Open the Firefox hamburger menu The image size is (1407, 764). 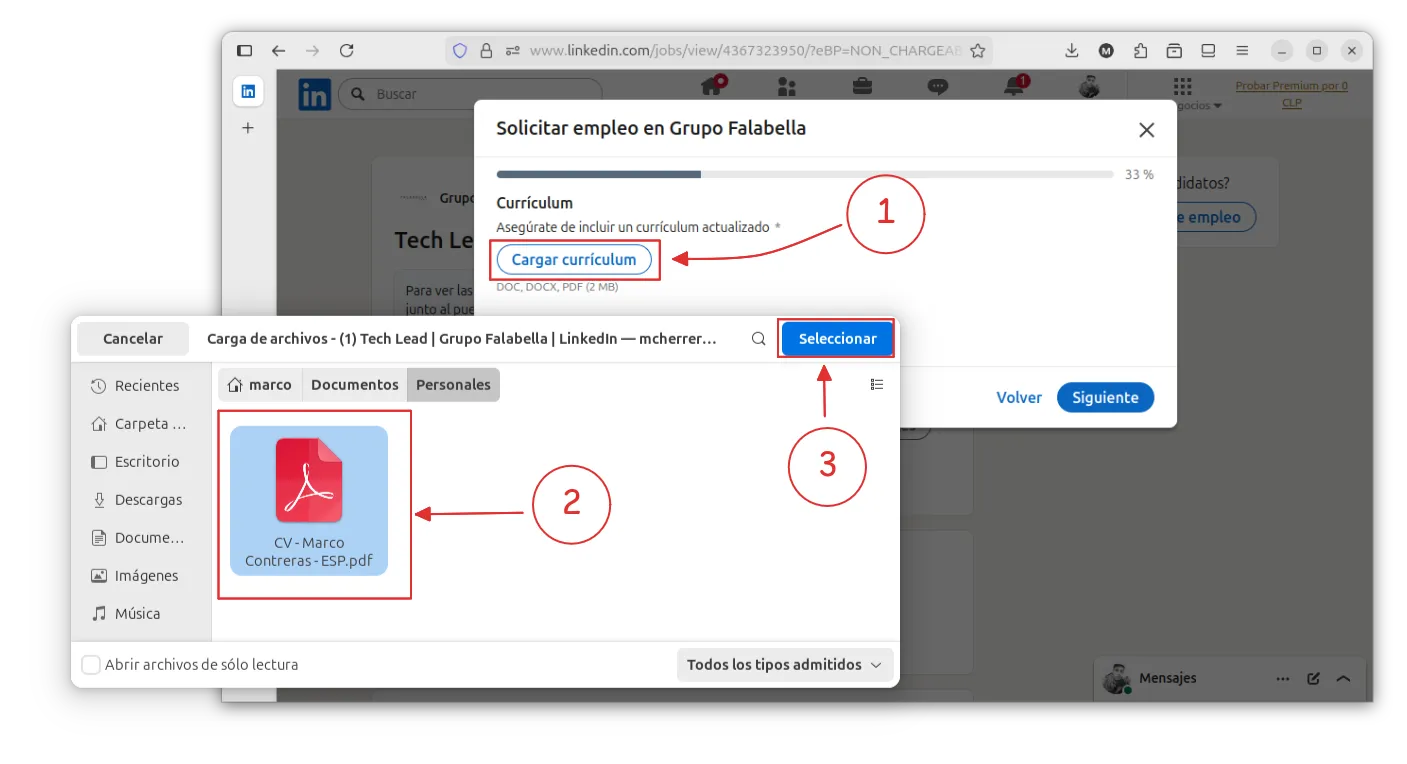(1242, 50)
